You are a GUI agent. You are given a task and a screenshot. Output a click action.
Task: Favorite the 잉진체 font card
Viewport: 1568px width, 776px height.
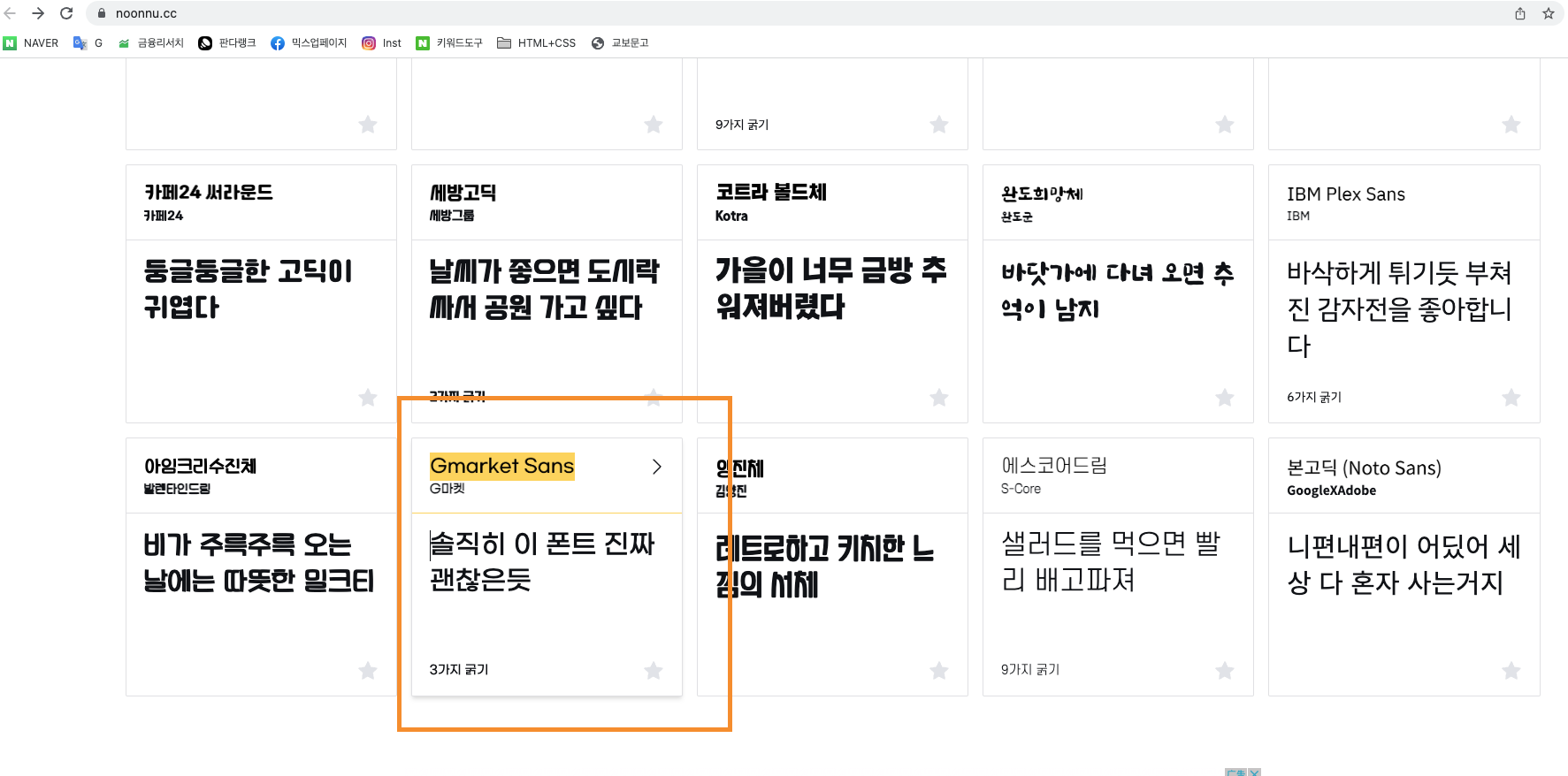click(x=939, y=671)
